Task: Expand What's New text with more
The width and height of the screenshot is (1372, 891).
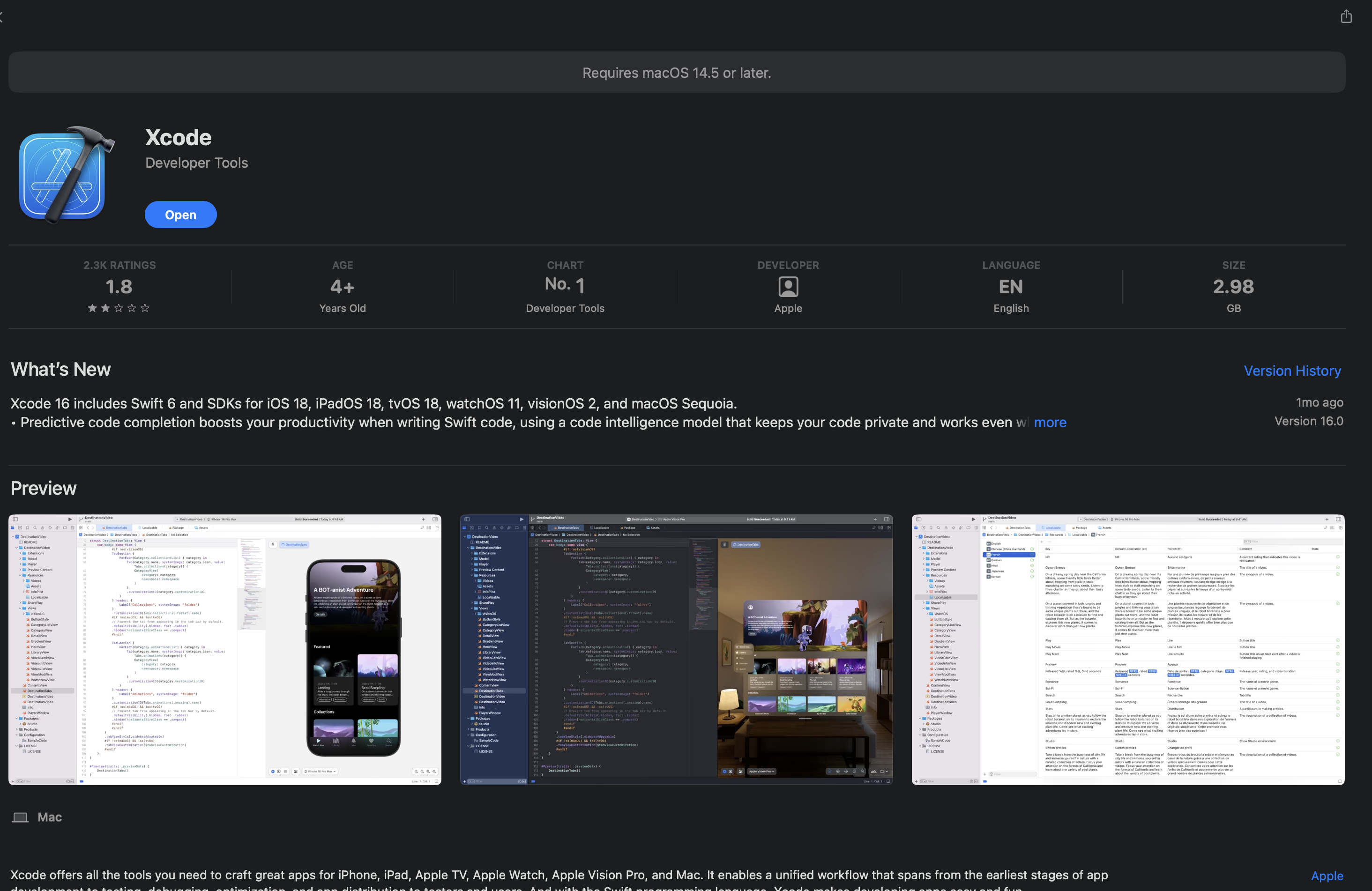Action: coord(1050,423)
